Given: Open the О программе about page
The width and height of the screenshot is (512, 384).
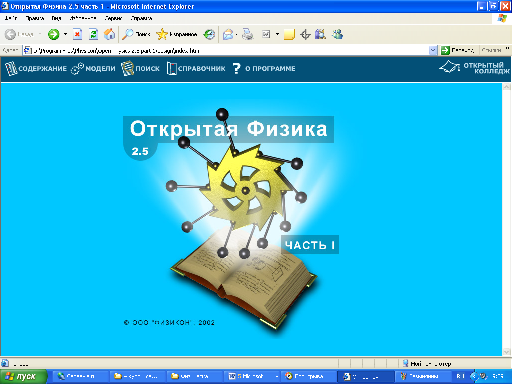Looking at the screenshot, I should point(264,68).
